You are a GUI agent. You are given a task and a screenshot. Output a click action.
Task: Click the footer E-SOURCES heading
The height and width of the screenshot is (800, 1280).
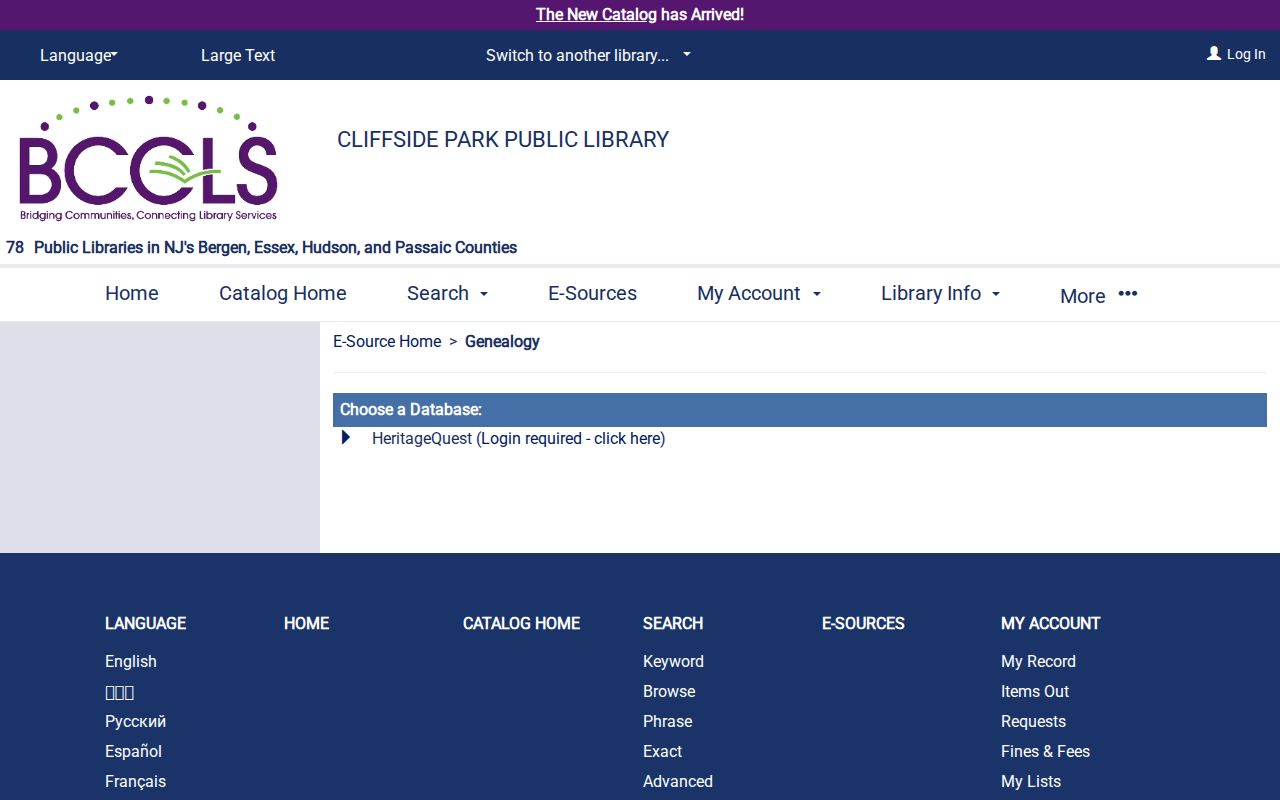pos(863,623)
